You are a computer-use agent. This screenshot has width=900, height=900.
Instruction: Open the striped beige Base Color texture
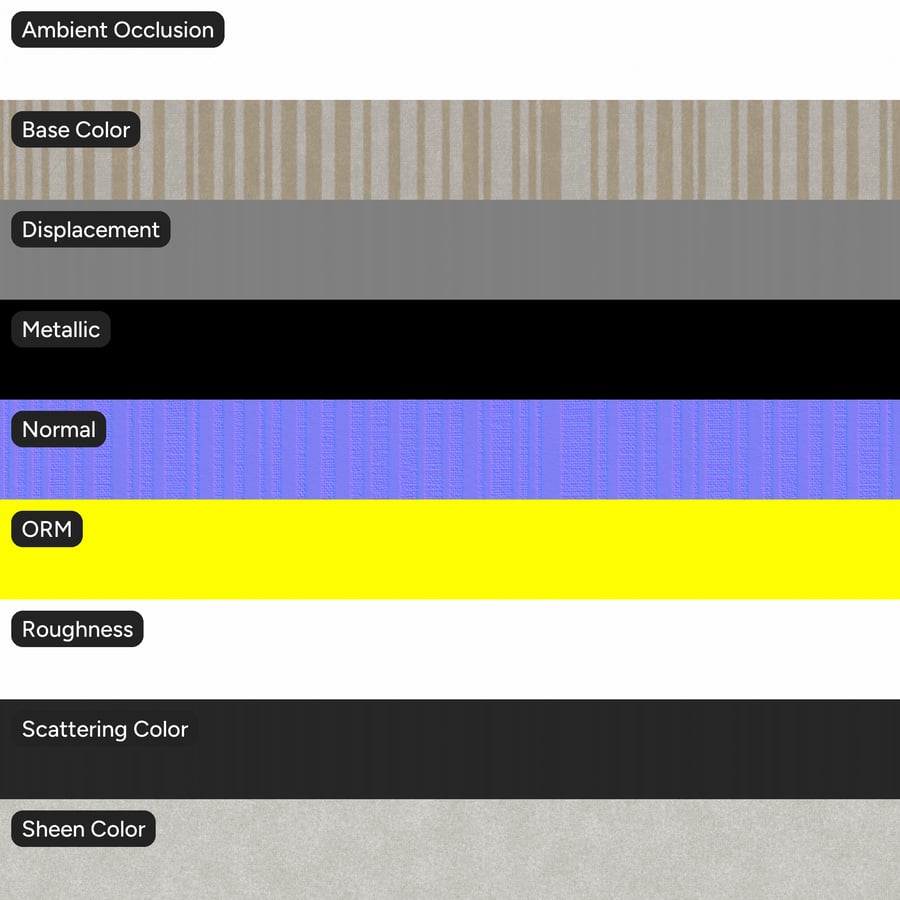(x=450, y=150)
